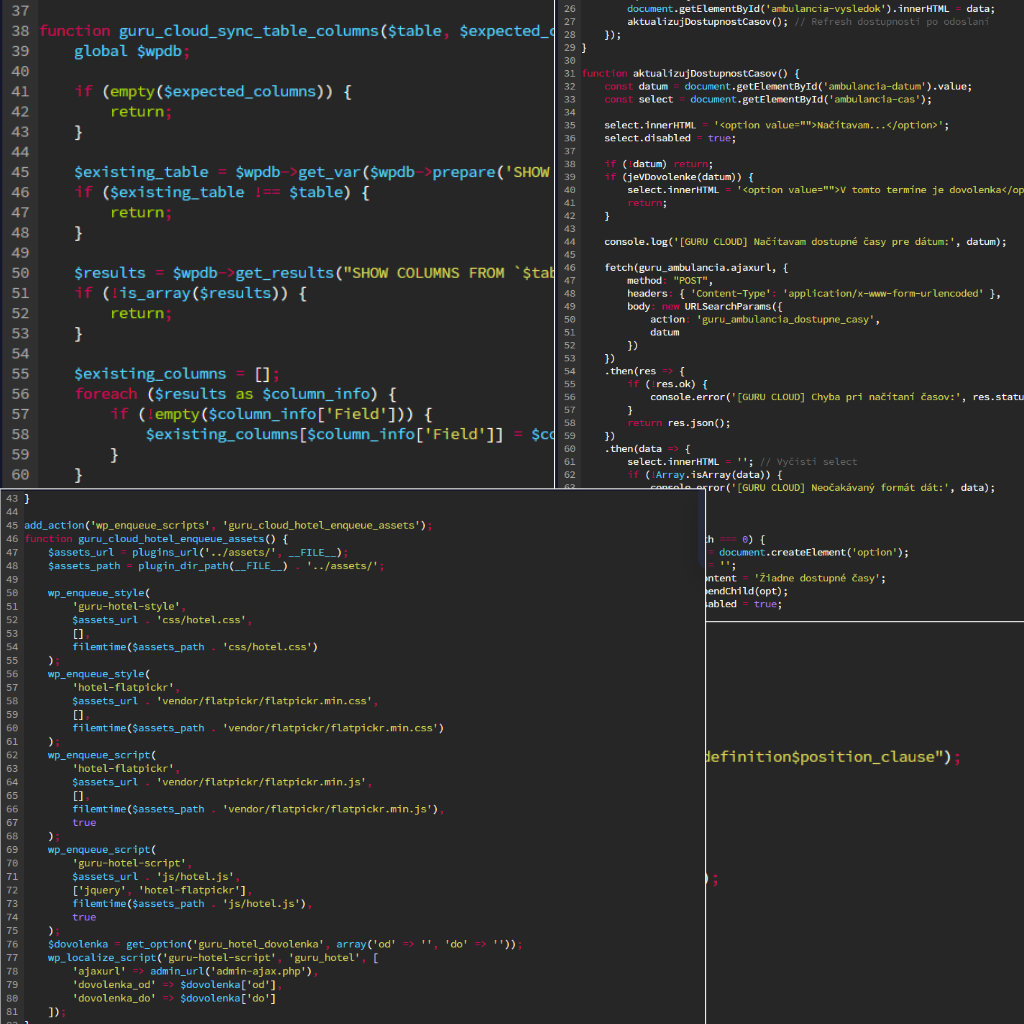
Task: Click the add_action 'wp_enqueue_scripts' line
Action: point(228,525)
